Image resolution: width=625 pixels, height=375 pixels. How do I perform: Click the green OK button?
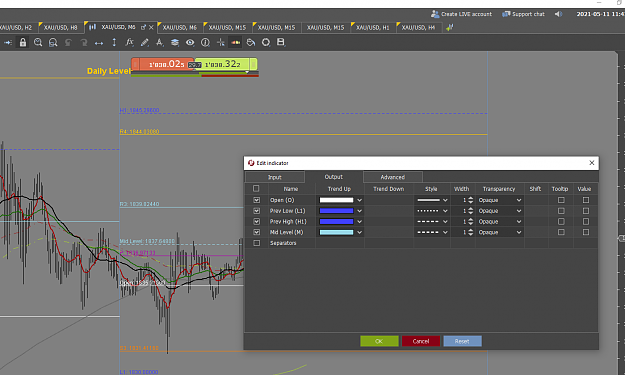point(379,341)
